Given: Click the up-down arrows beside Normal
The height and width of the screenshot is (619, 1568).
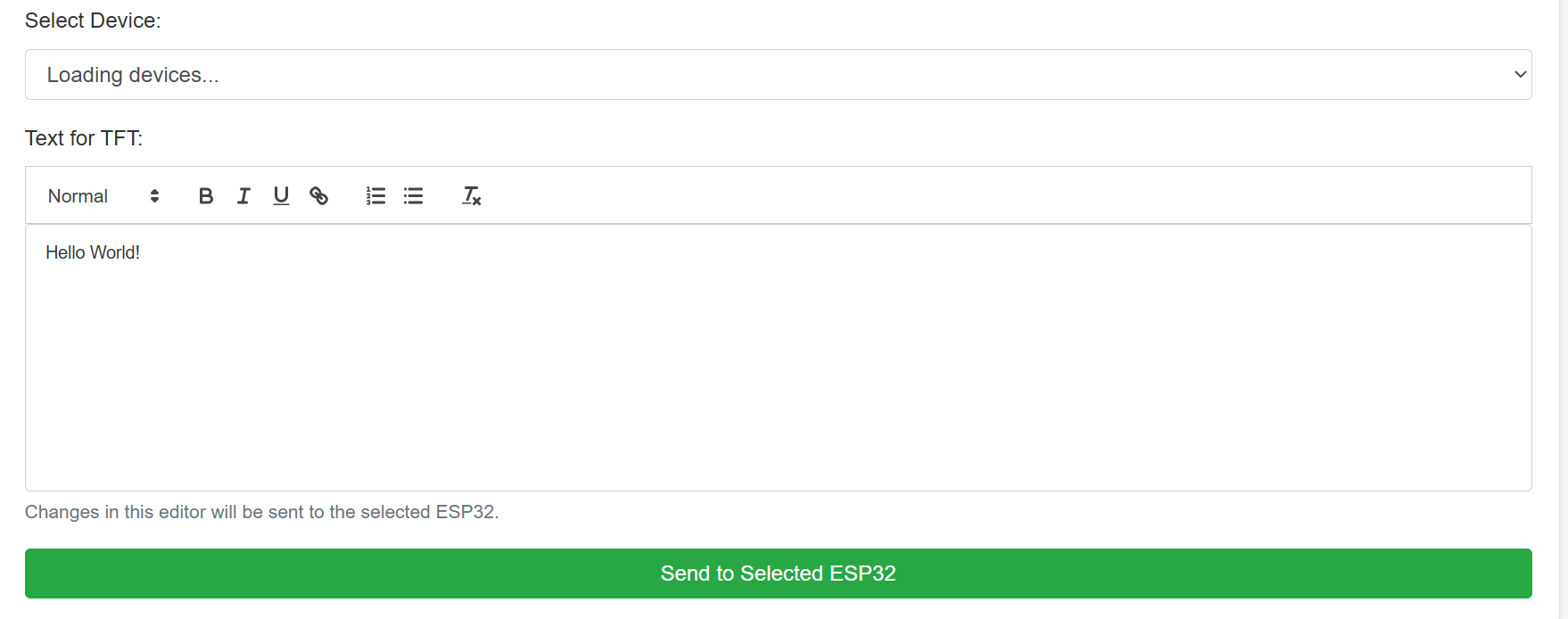Looking at the screenshot, I should tap(154, 196).
